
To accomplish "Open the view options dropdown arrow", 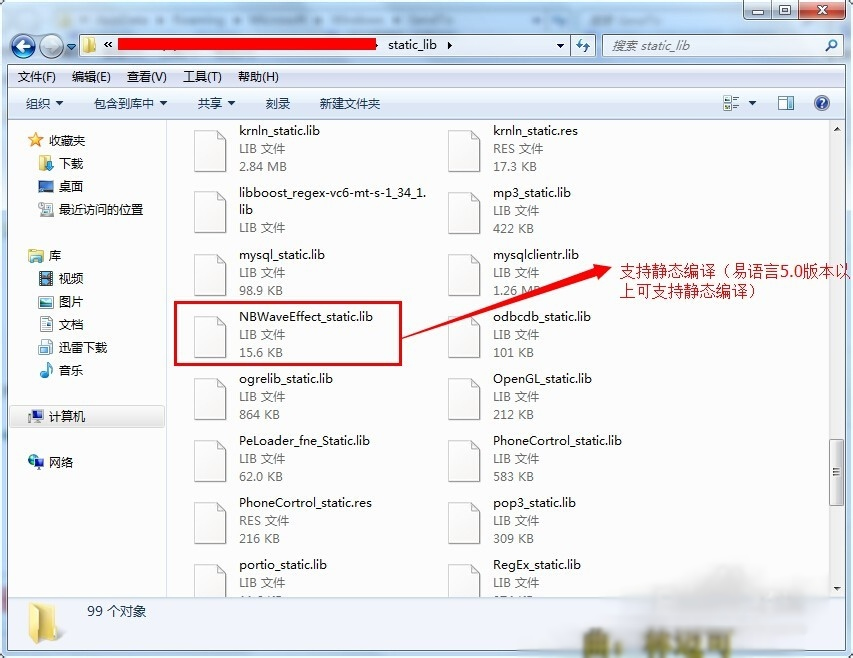I will (752, 103).
